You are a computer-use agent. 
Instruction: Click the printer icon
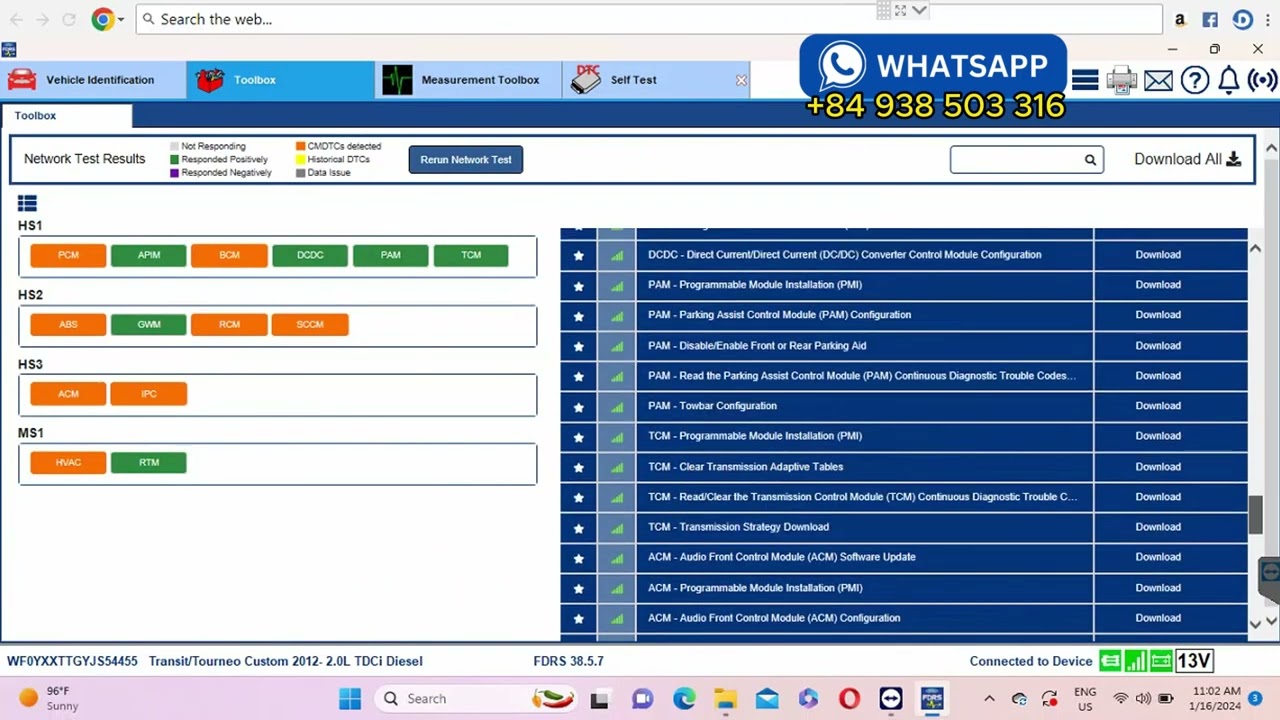[1121, 80]
